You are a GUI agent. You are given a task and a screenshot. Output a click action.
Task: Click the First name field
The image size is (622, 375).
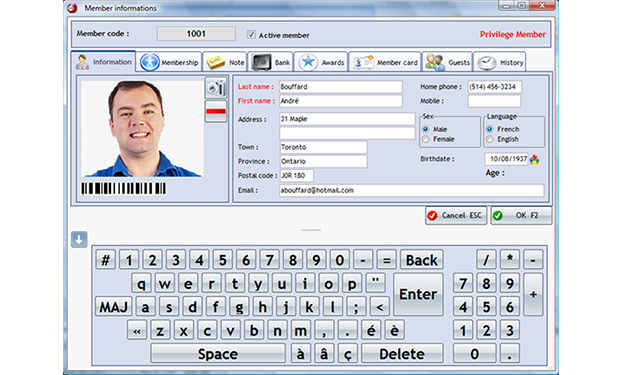click(341, 101)
